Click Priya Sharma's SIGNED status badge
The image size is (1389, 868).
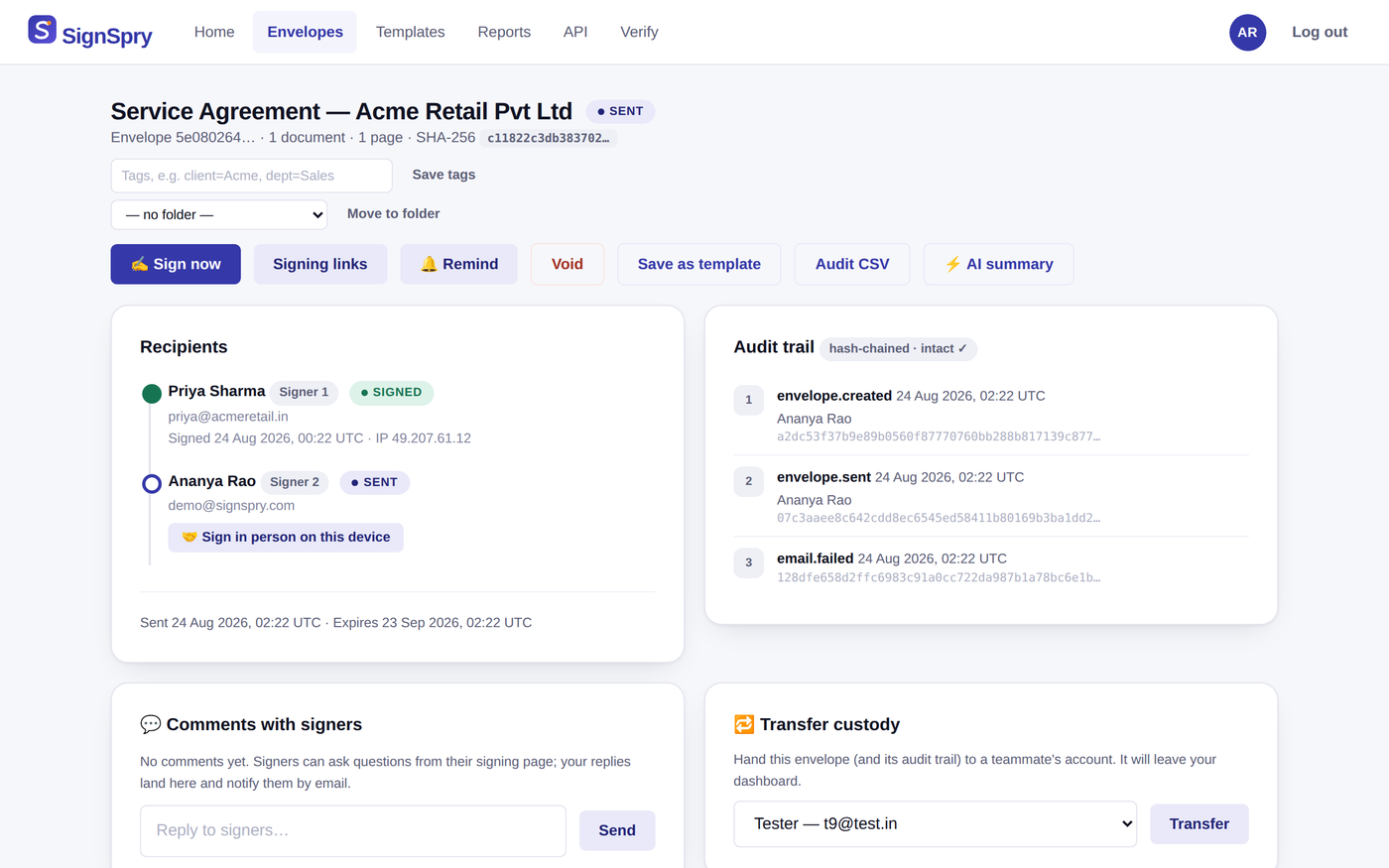click(x=391, y=392)
